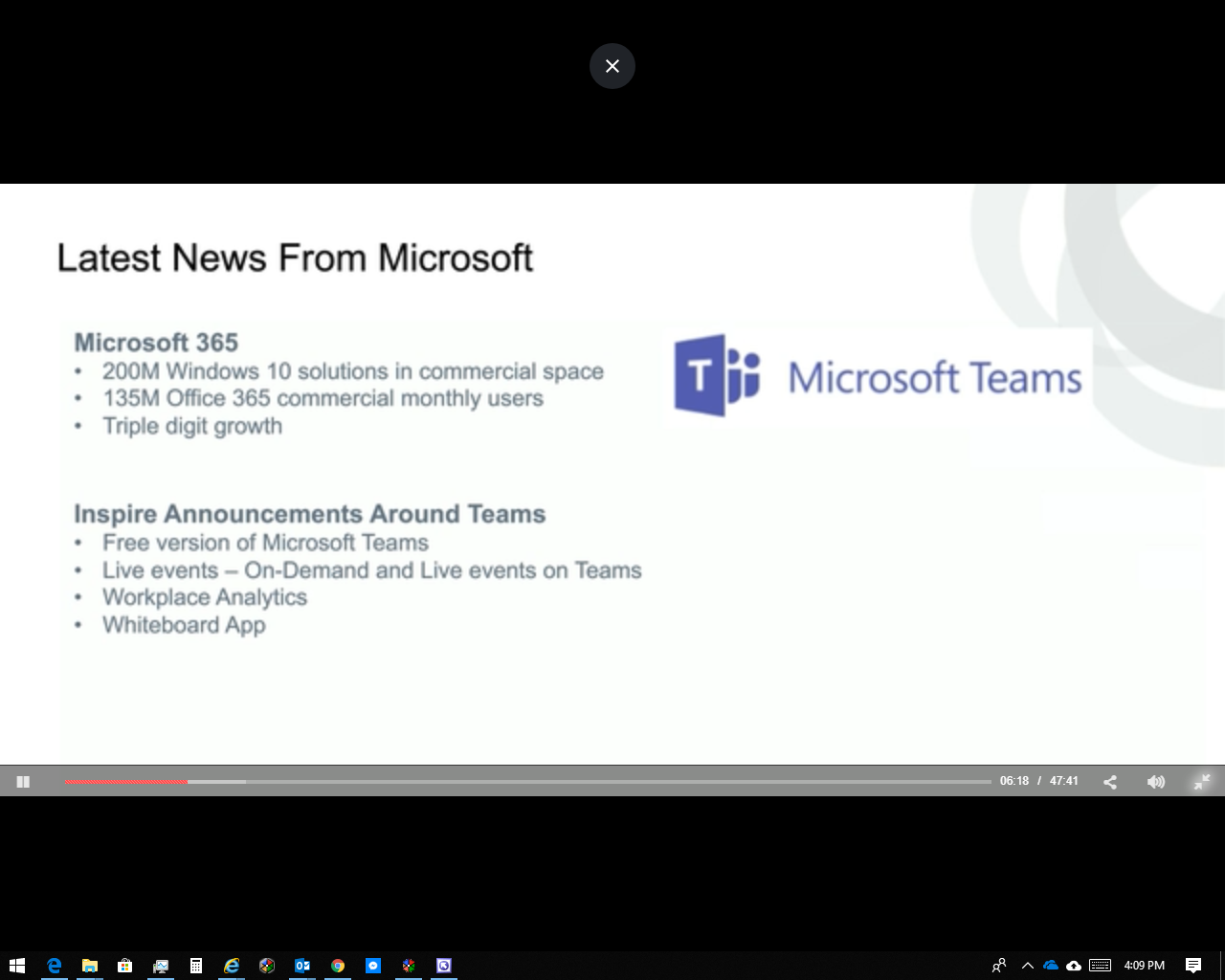Open the purple arrow app in taskbar
The image size is (1225, 980).
444,966
